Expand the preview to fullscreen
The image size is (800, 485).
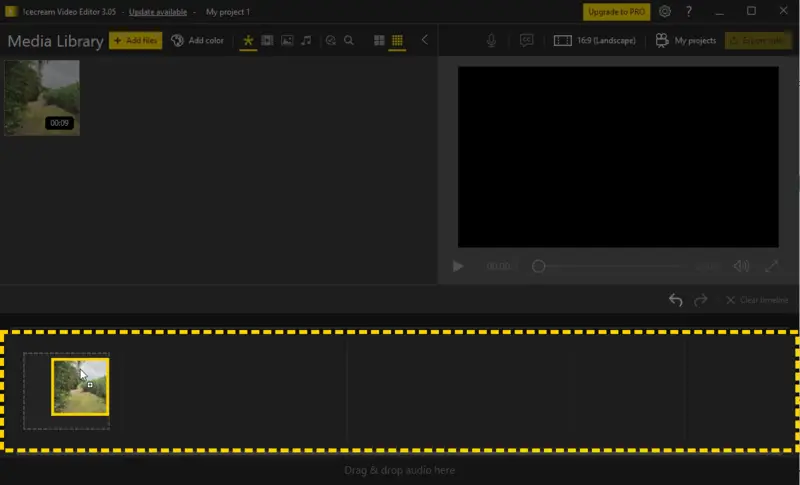771,266
